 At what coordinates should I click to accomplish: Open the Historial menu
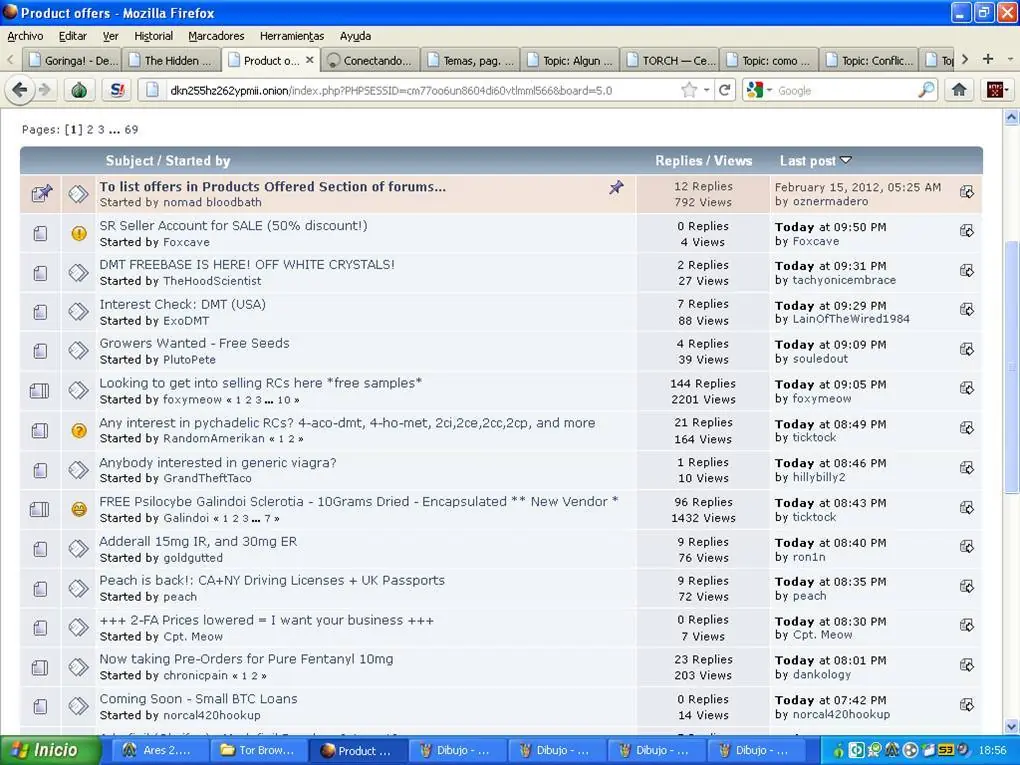pyautogui.click(x=154, y=36)
